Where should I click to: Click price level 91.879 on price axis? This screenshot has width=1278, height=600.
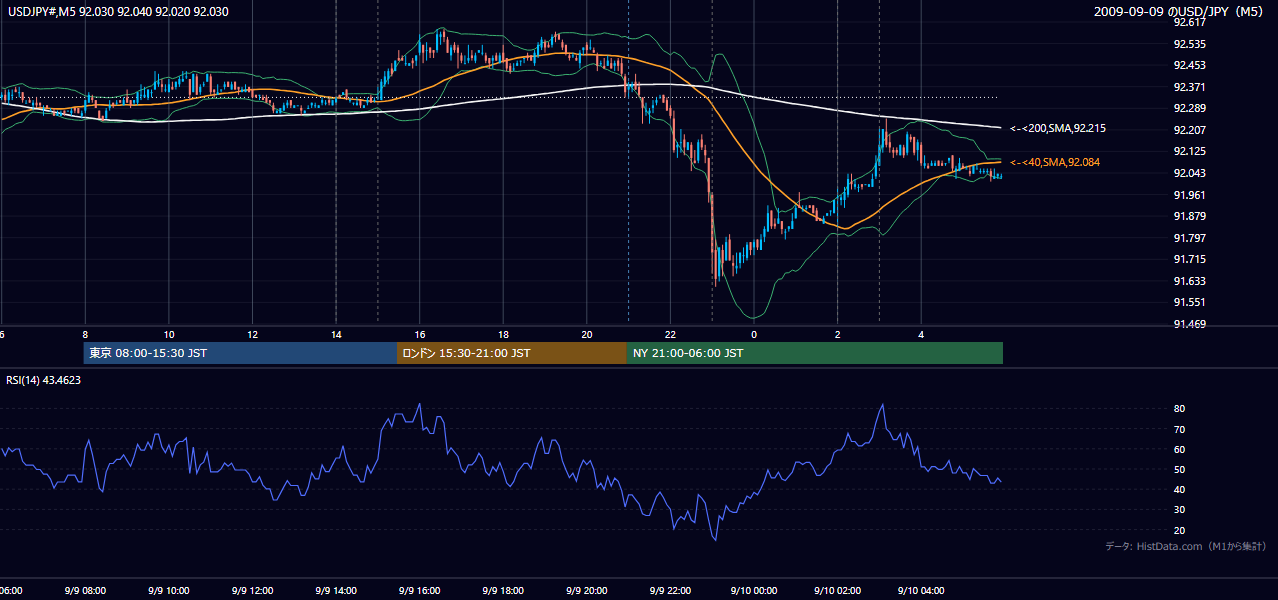1189,216
